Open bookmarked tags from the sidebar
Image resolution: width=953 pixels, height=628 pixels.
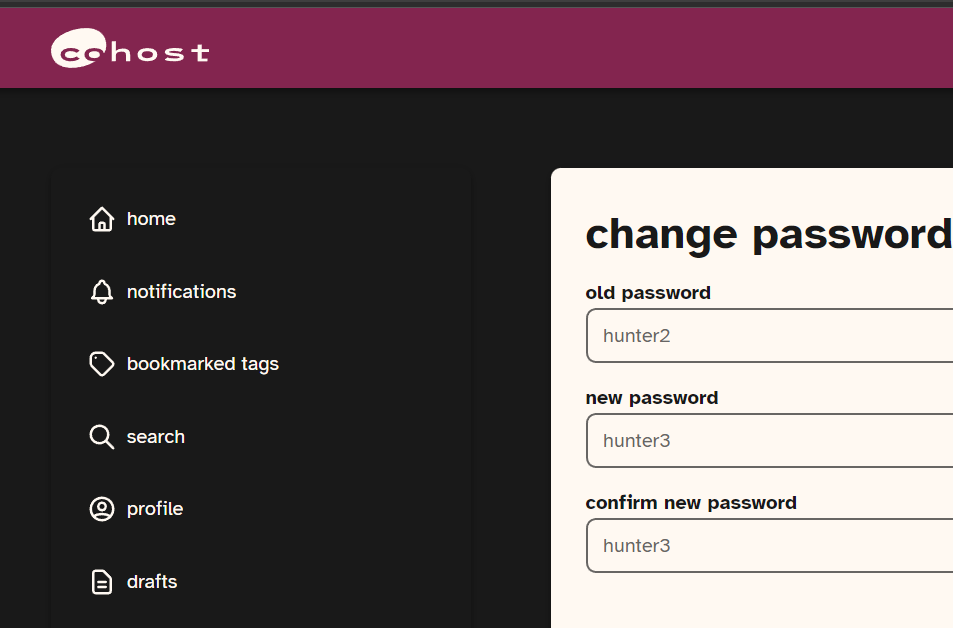(202, 364)
